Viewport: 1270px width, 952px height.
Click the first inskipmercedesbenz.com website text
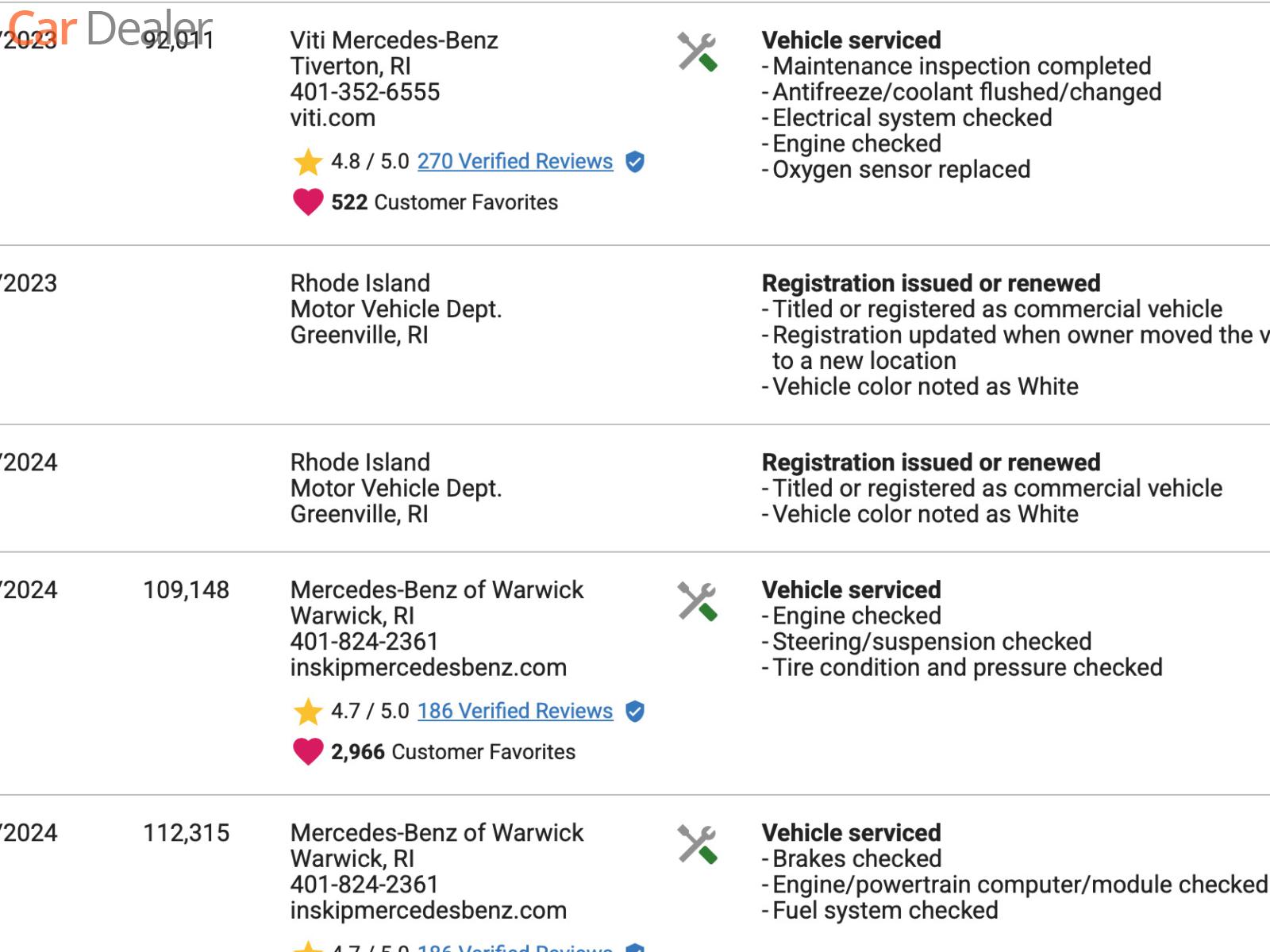tap(428, 668)
